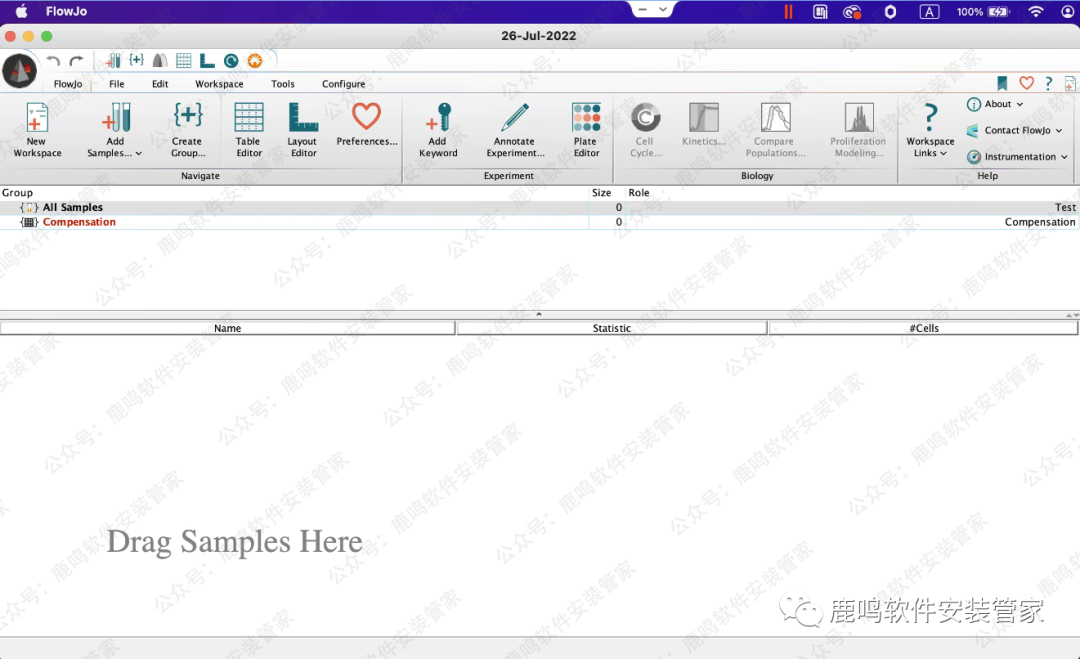Viewport: 1080px width, 659px height.
Task: Click the Statistic column header
Action: pyautogui.click(x=611, y=328)
